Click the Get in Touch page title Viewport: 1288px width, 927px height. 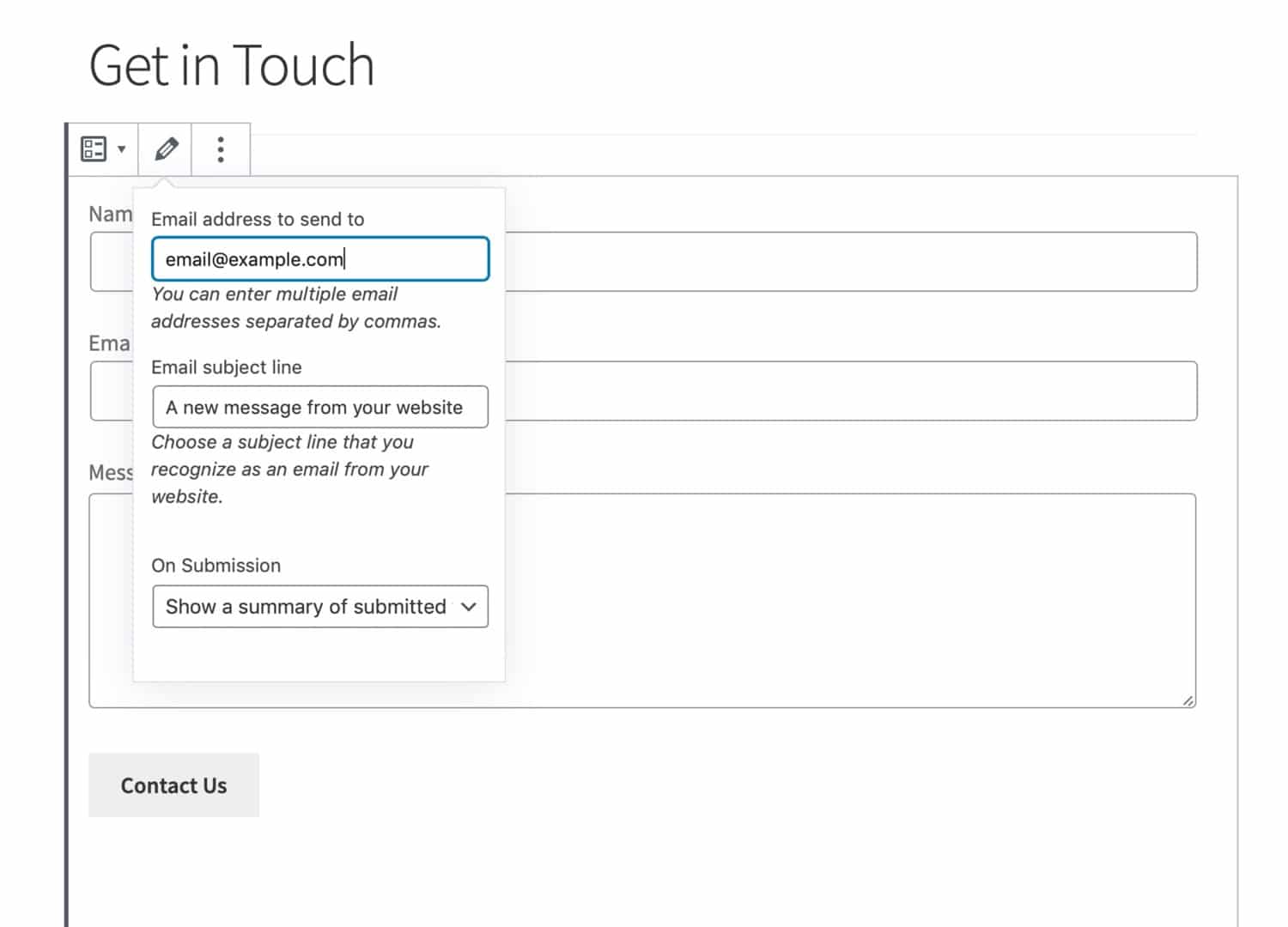232,64
